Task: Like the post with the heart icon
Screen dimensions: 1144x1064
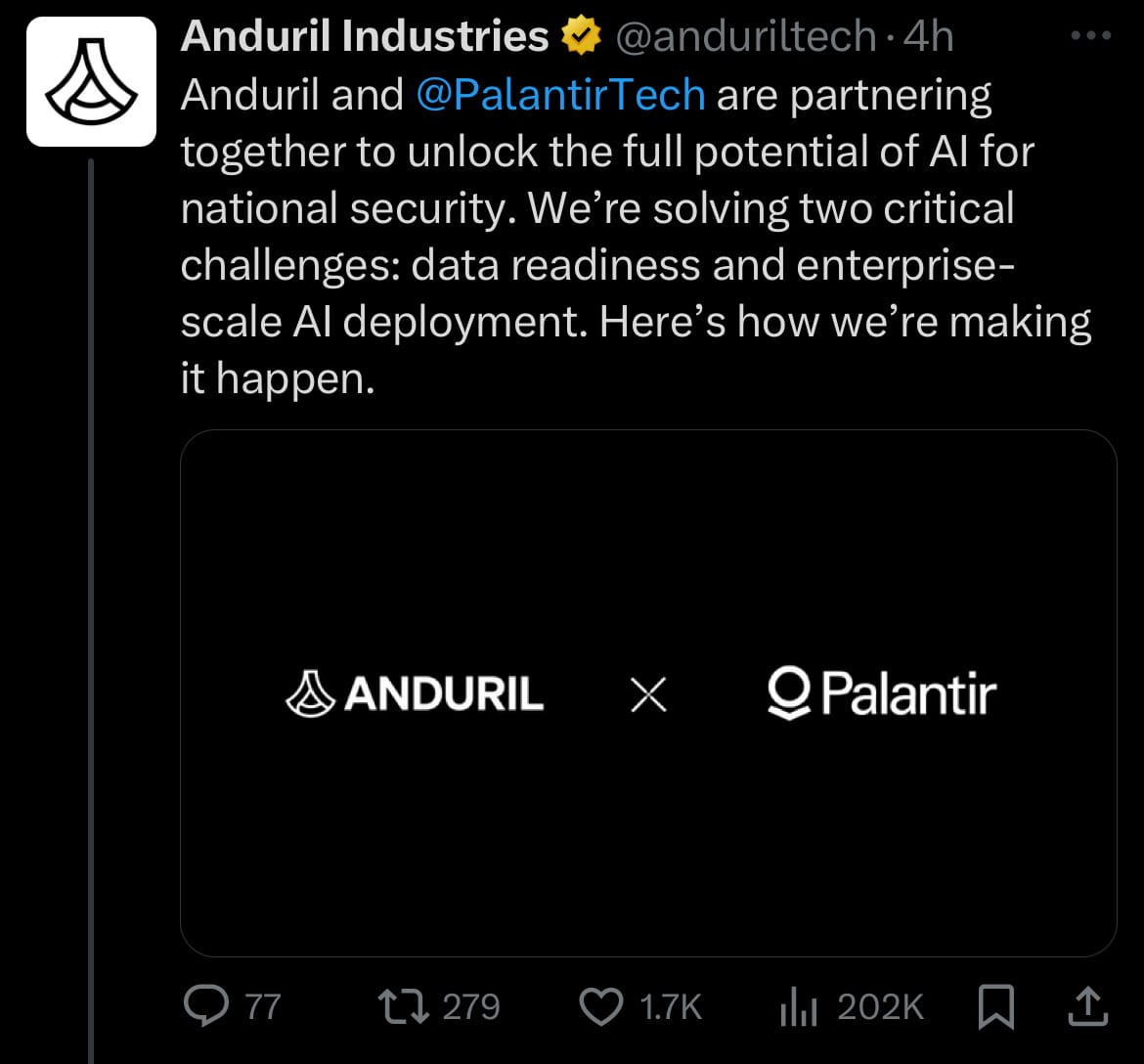Action: coord(601,1006)
